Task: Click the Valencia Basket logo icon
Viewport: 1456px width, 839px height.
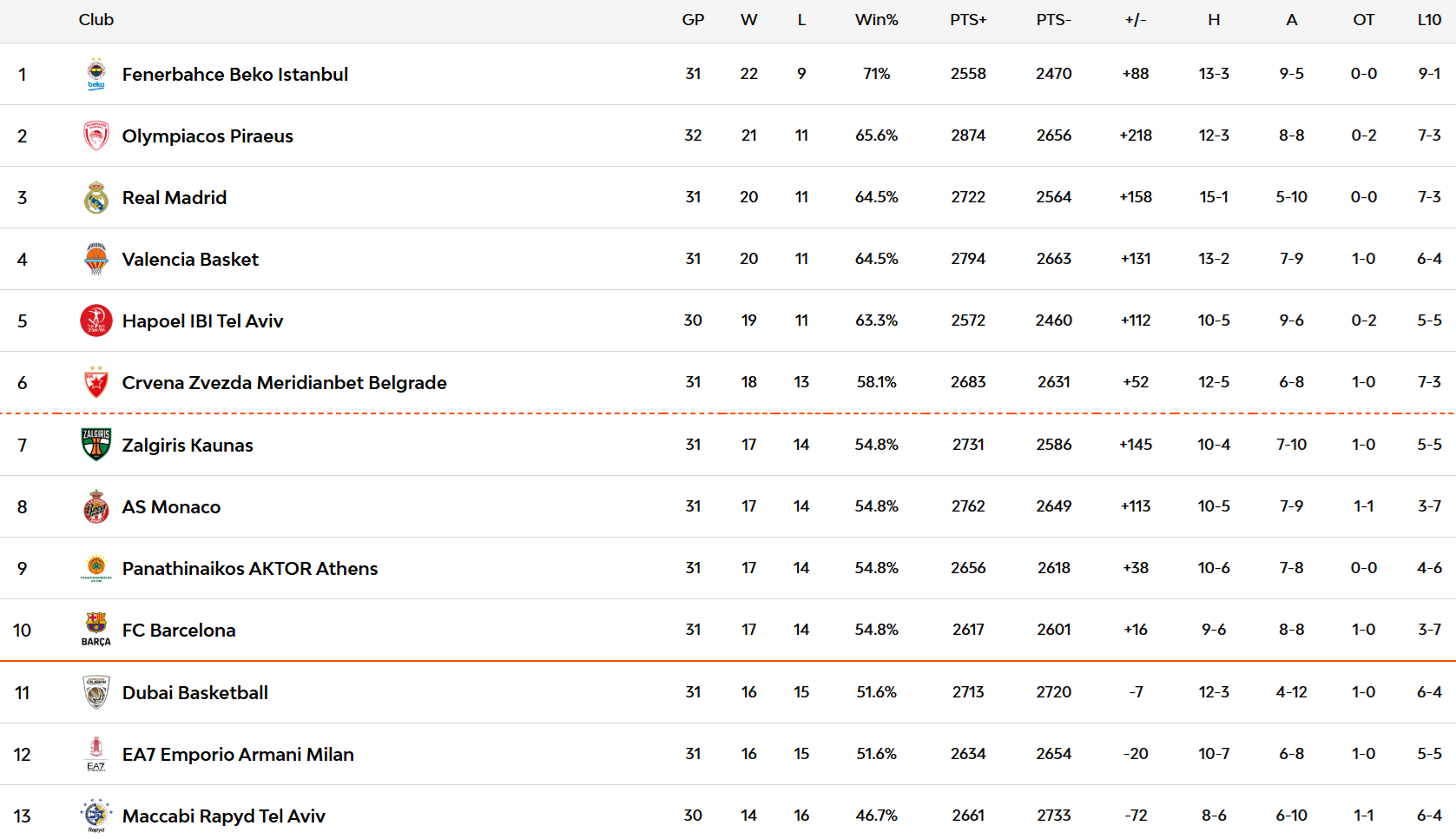Action: [96, 259]
